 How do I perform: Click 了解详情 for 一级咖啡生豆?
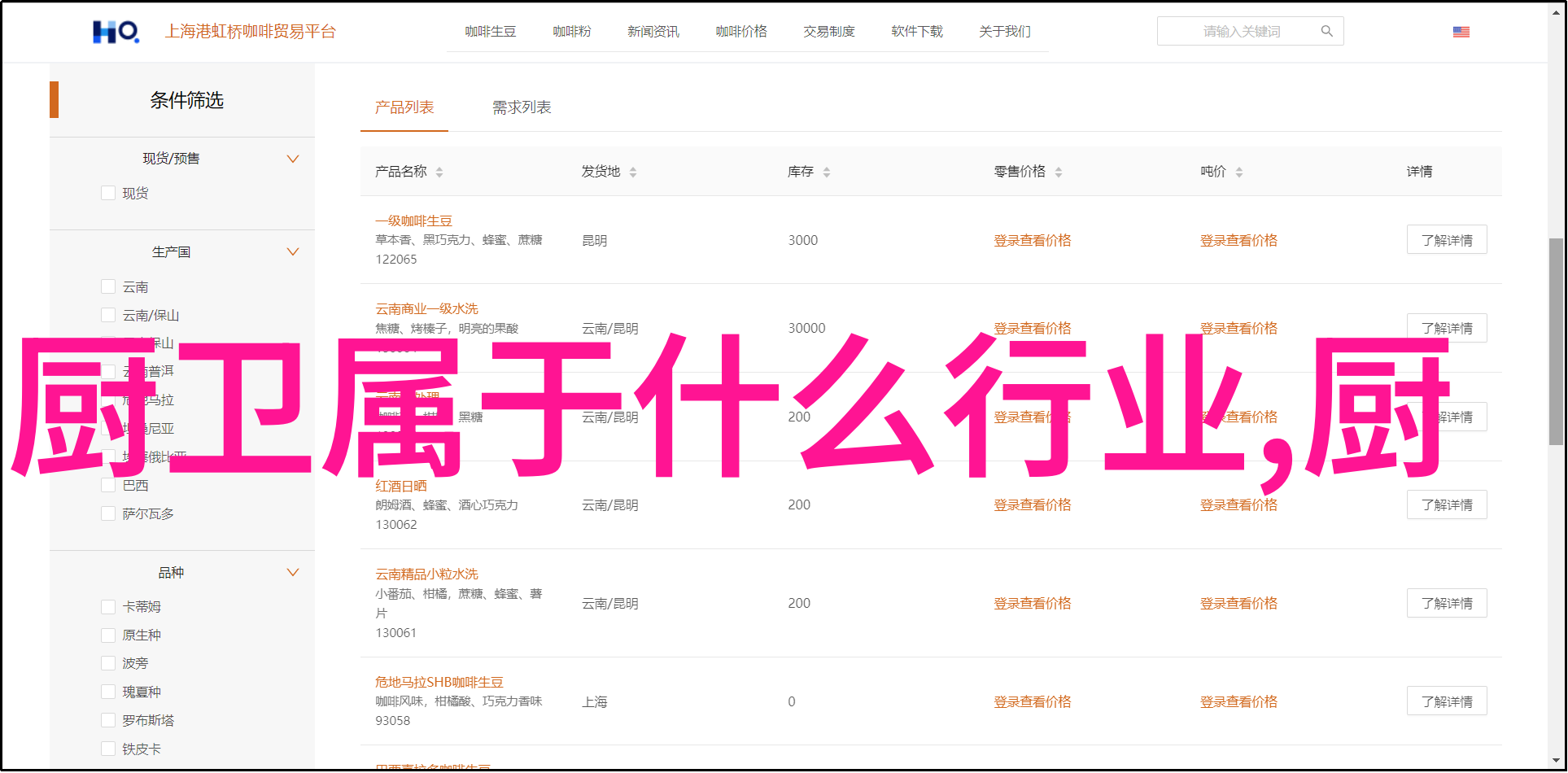point(1447,240)
